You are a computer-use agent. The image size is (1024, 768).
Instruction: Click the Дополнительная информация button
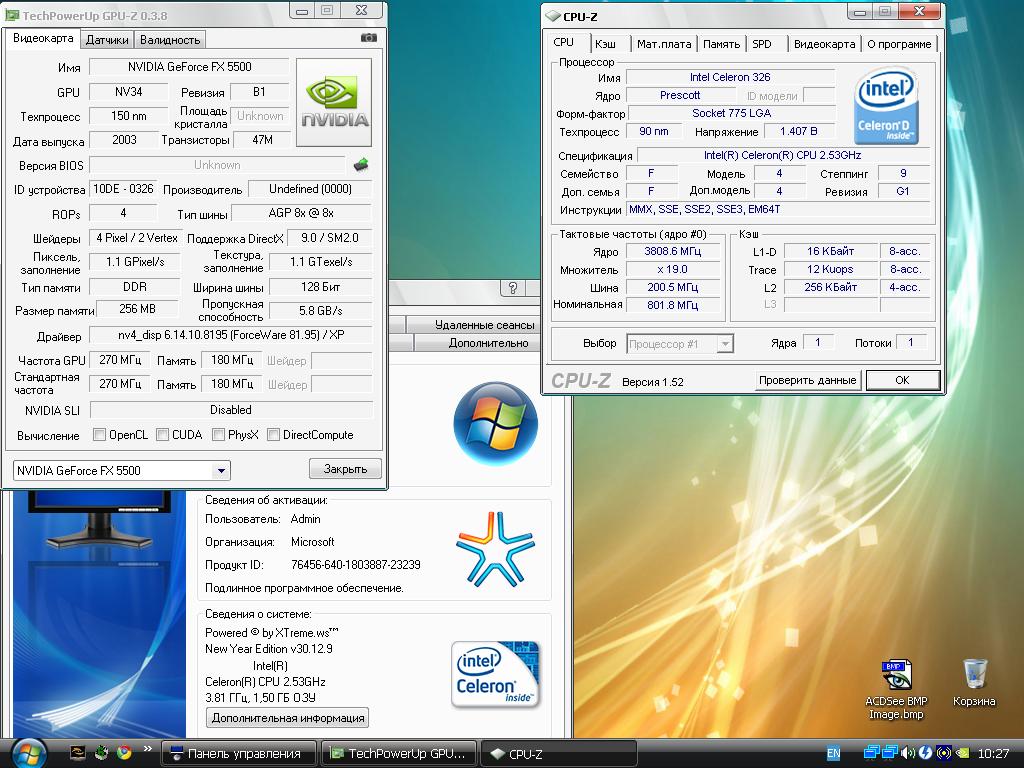[x=287, y=718]
